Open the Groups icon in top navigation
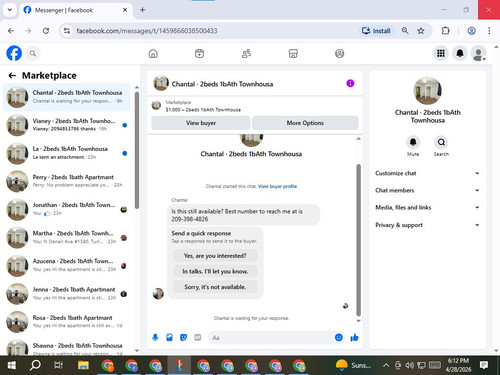Image resolution: width=500 pixels, height=375 pixels. (339, 53)
